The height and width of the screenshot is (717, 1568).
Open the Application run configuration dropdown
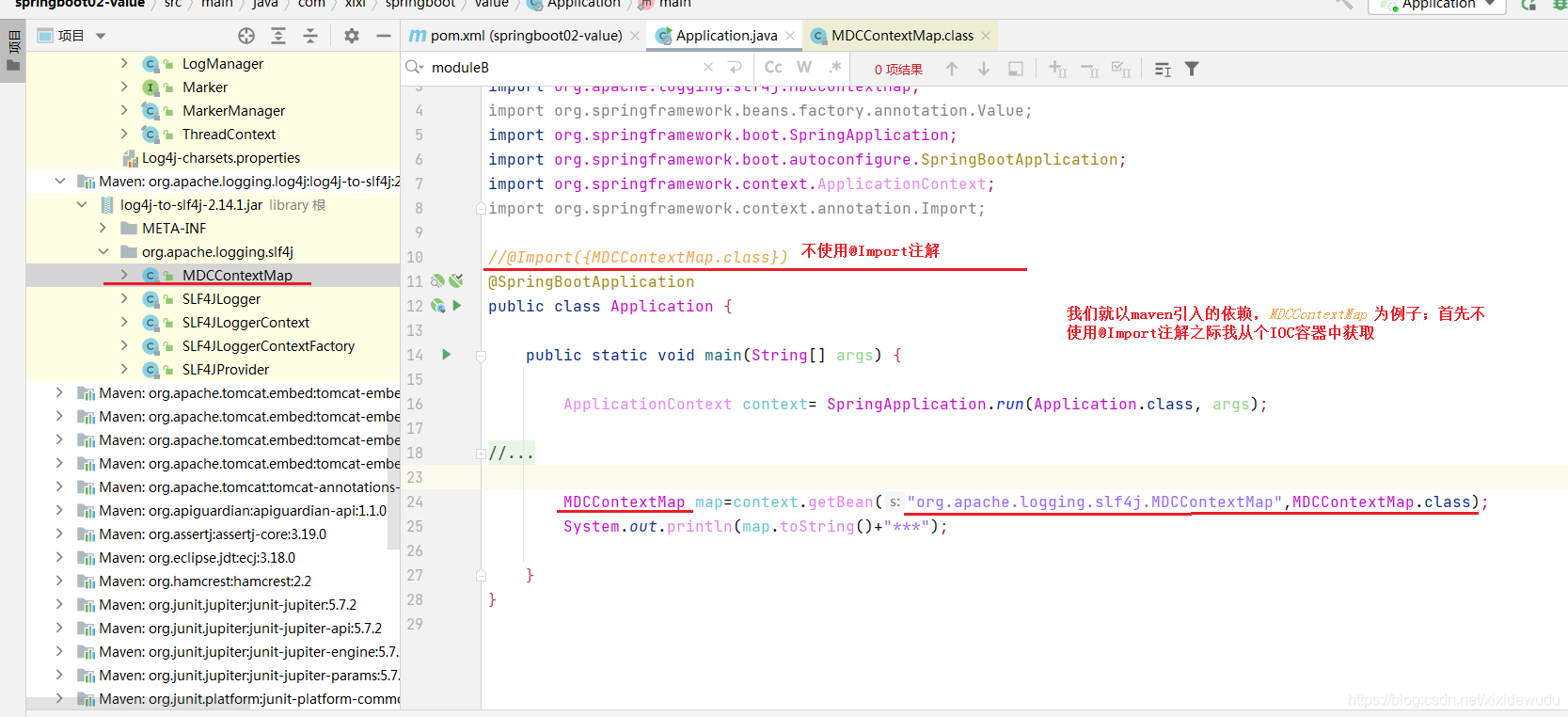(x=1436, y=5)
